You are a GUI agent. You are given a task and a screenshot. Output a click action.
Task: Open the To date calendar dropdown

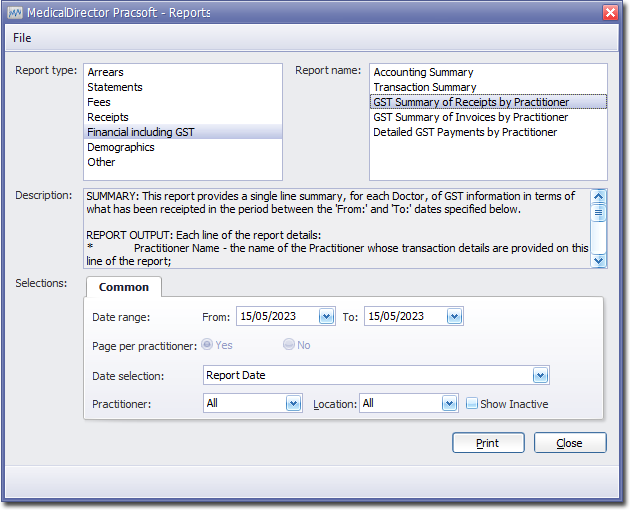(x=454, y=316)
